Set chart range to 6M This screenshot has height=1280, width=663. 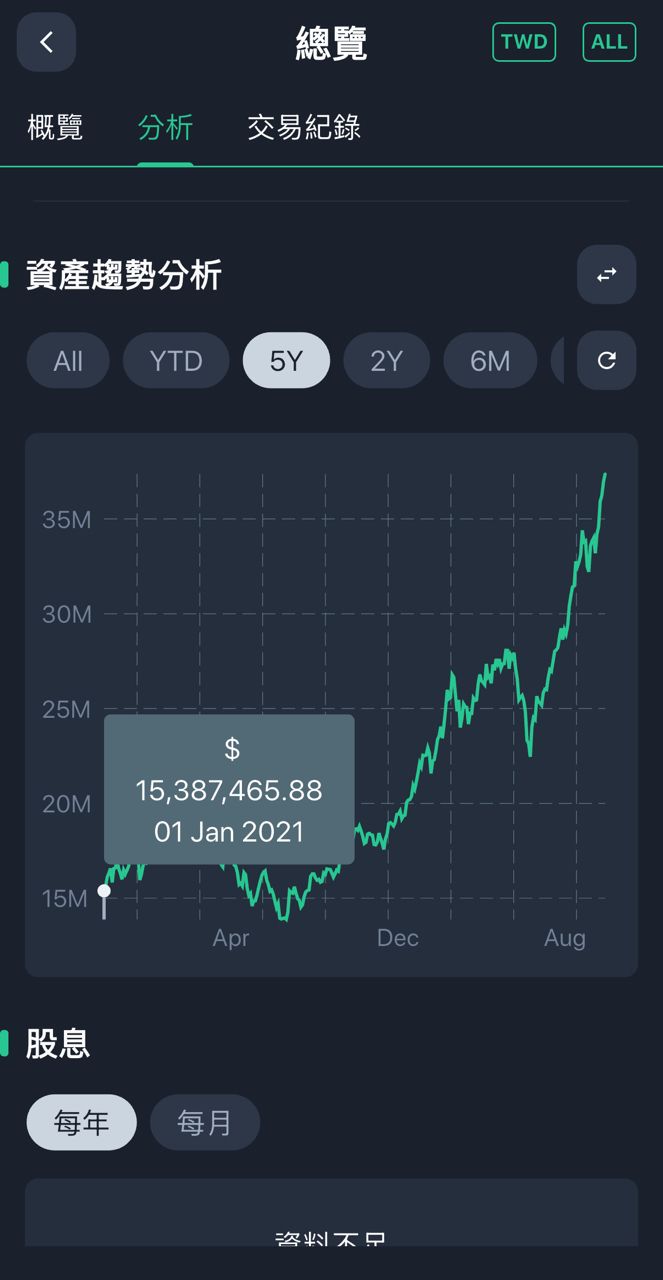[x=490, y=360]
